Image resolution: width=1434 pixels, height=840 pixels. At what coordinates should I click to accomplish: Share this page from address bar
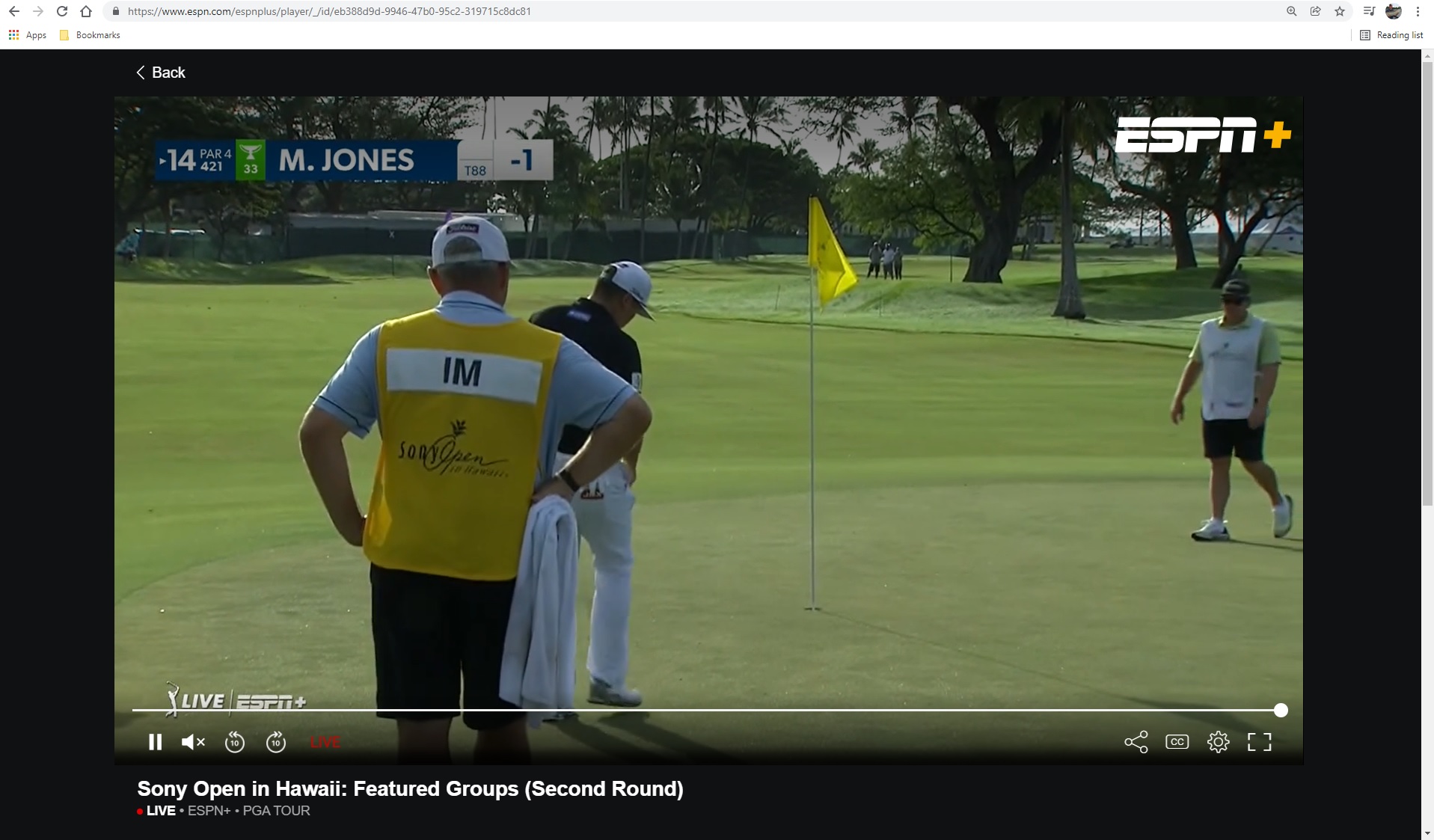[x=1315, y=11]
